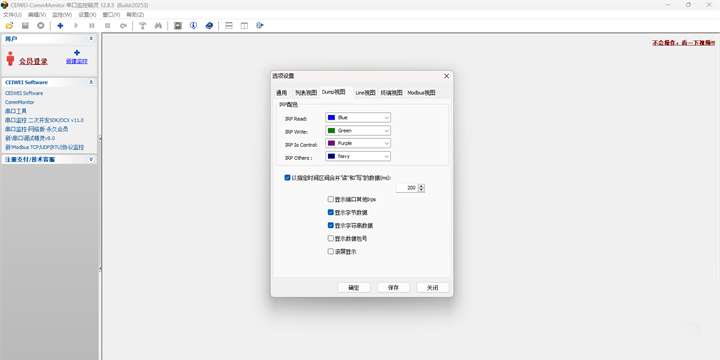Click the 关闭 button
This screenshot has width=720, height=360.
coord(433,287)
